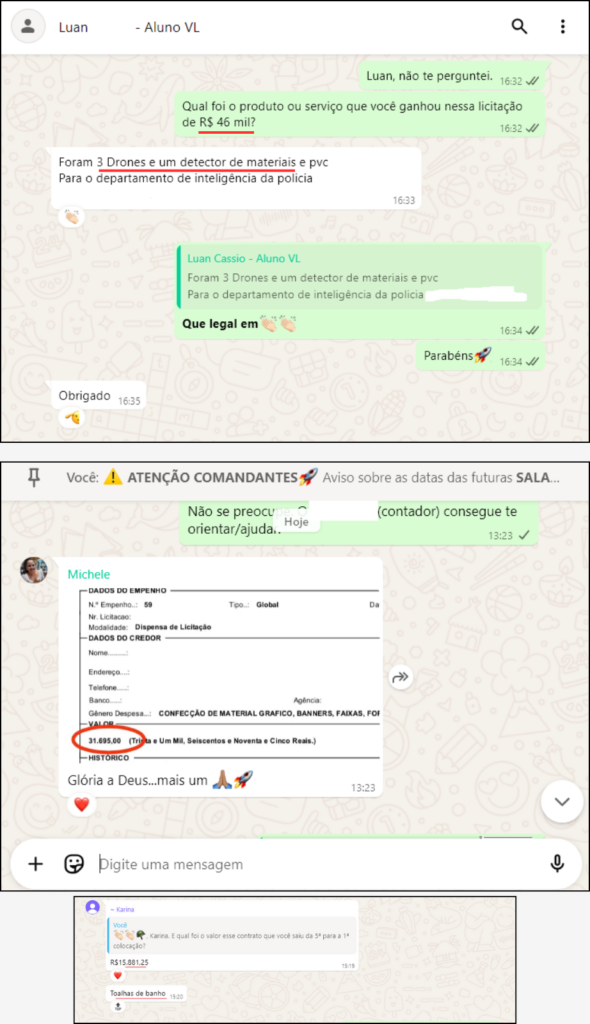590x1024 pixels.
Task: Click Luan's profile avatar in the header
Action: (x=28, y=27)
